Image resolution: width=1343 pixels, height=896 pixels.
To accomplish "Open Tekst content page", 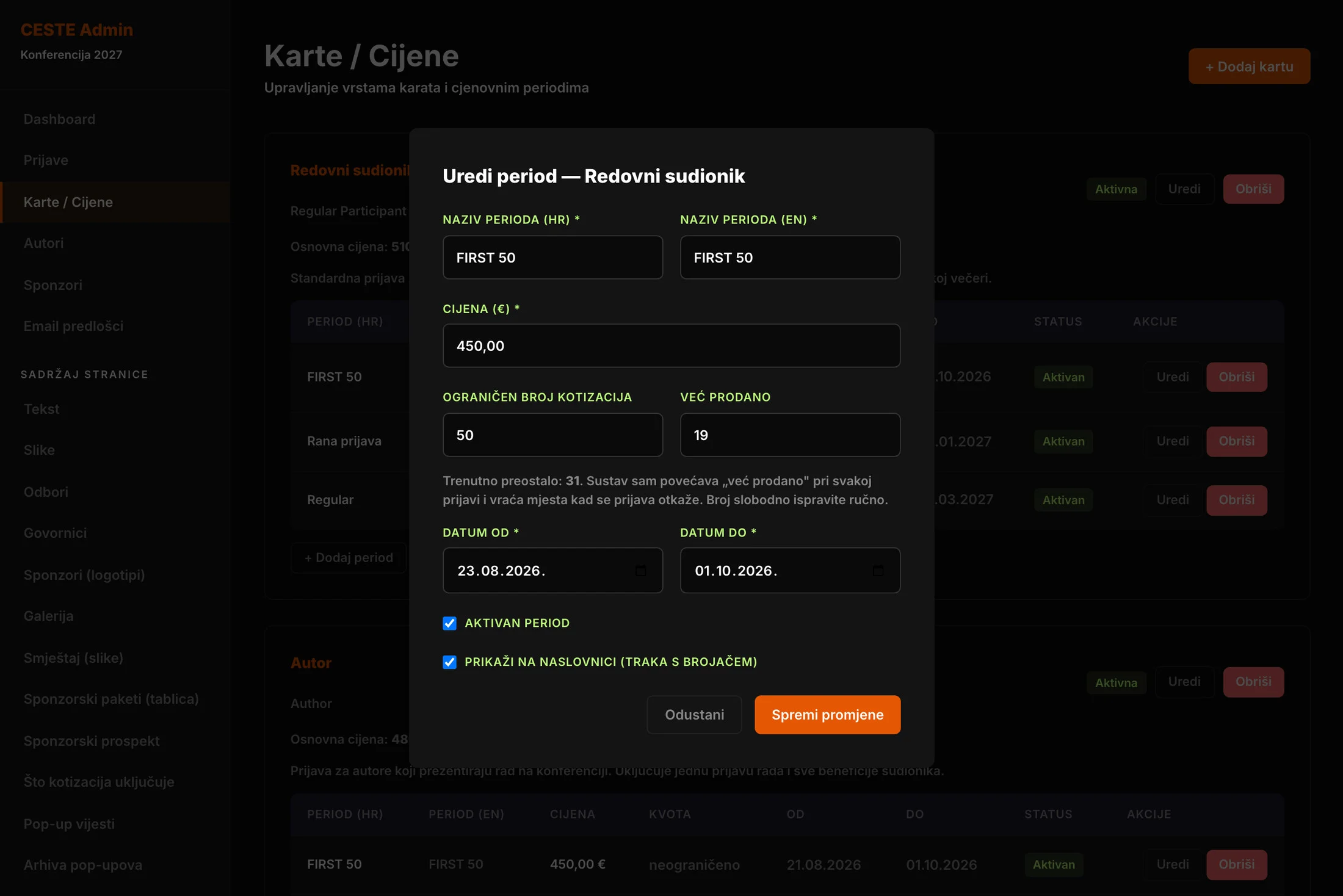I will [42, 409].
